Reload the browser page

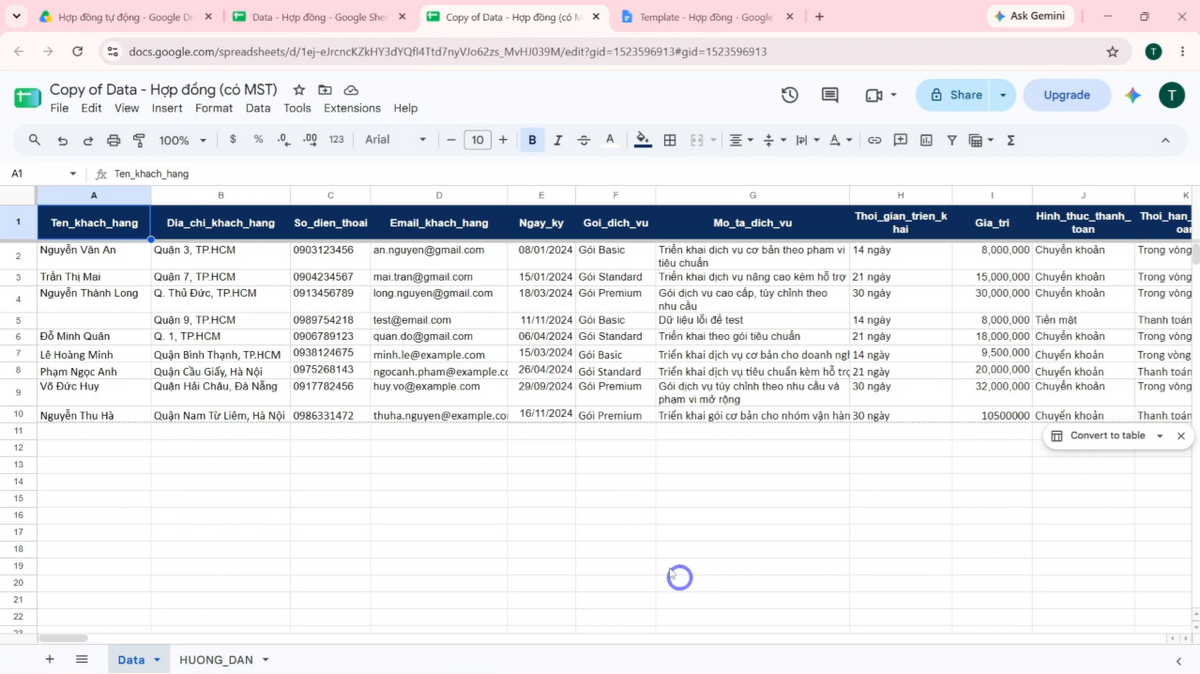click(77, 51)
